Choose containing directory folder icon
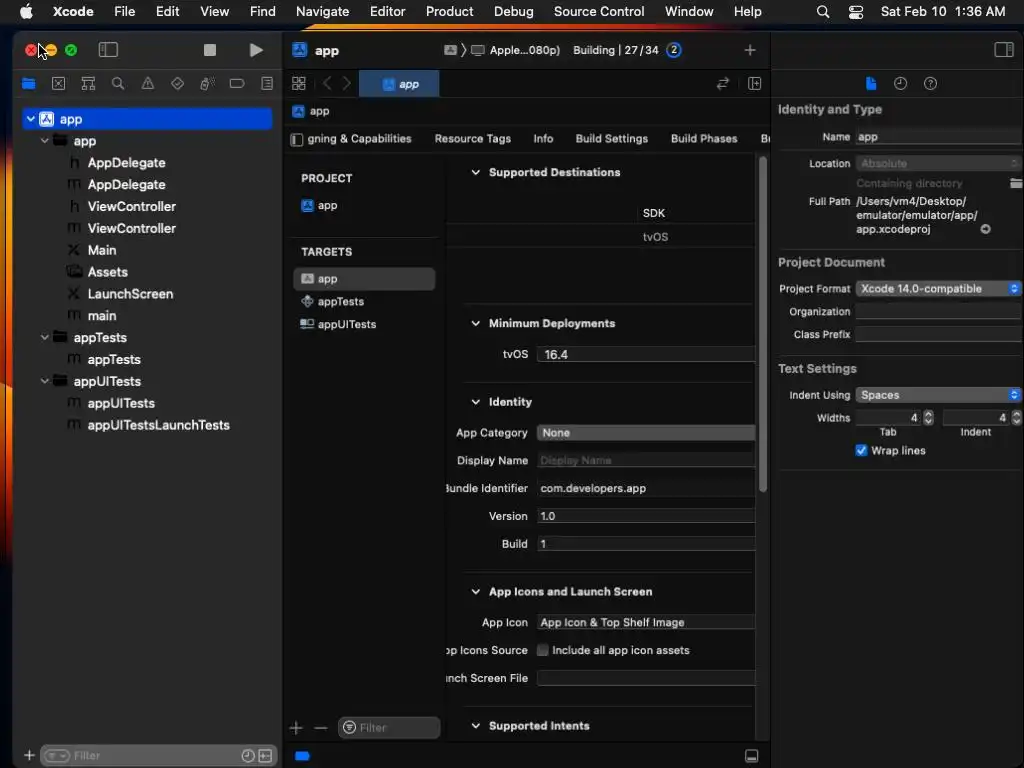The image size is (1024, 768). coord(1016,184)
